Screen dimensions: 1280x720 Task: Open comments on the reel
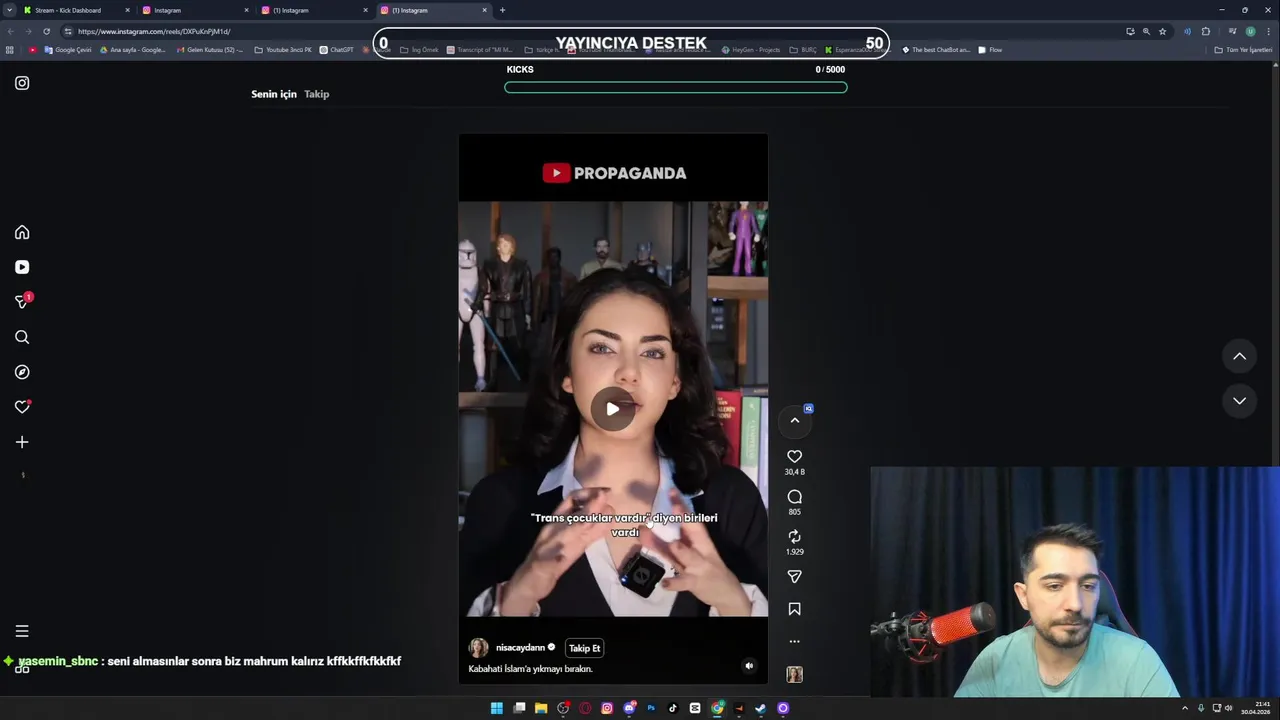point(794,497)
